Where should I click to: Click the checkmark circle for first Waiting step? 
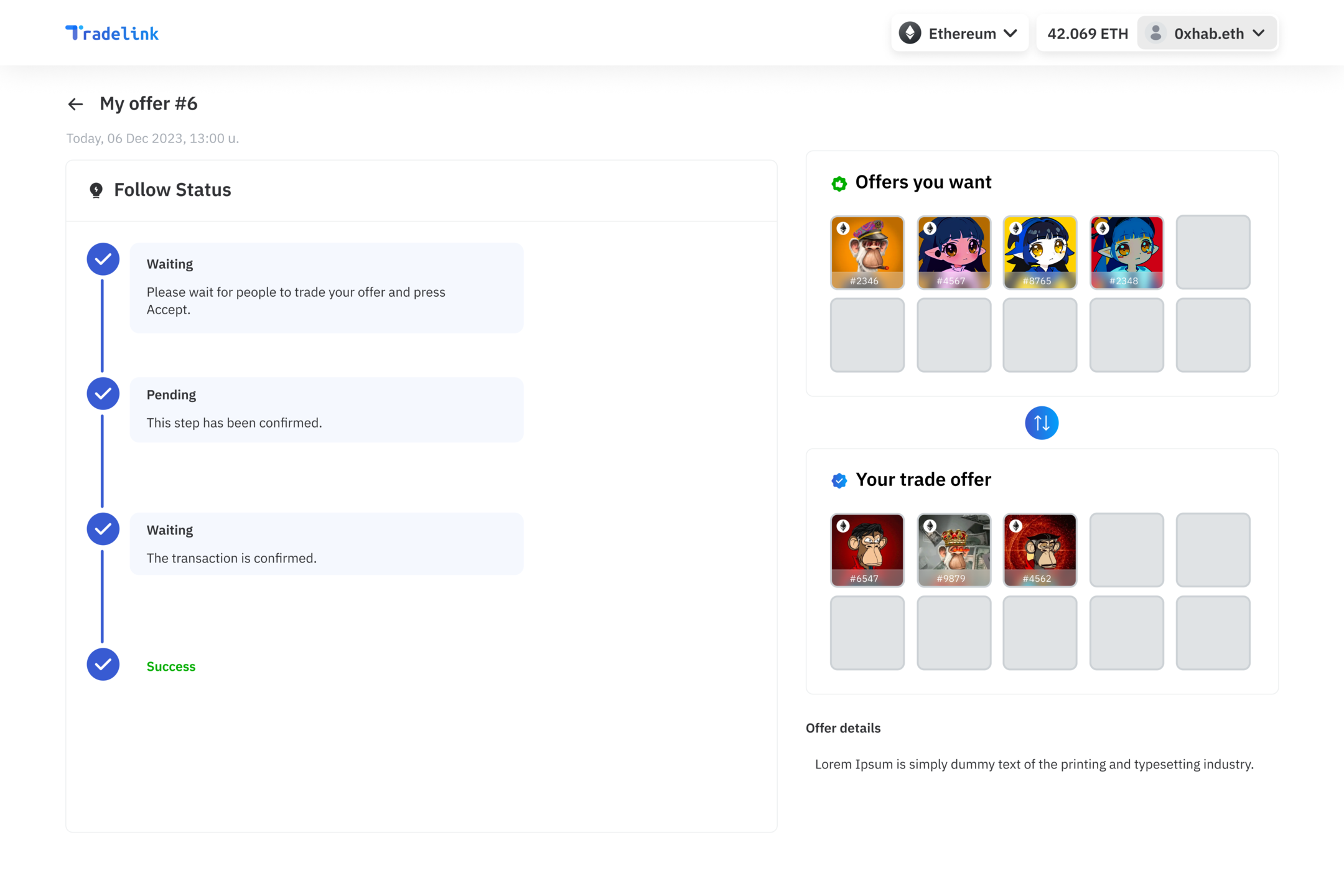click(x=103, y=259)
